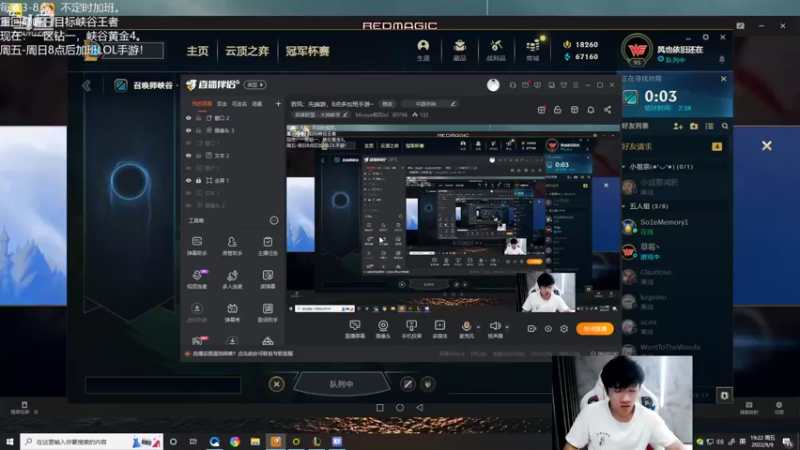Collapse 小祖宗 friend group
800x450 pixels.
pos(624,167)
